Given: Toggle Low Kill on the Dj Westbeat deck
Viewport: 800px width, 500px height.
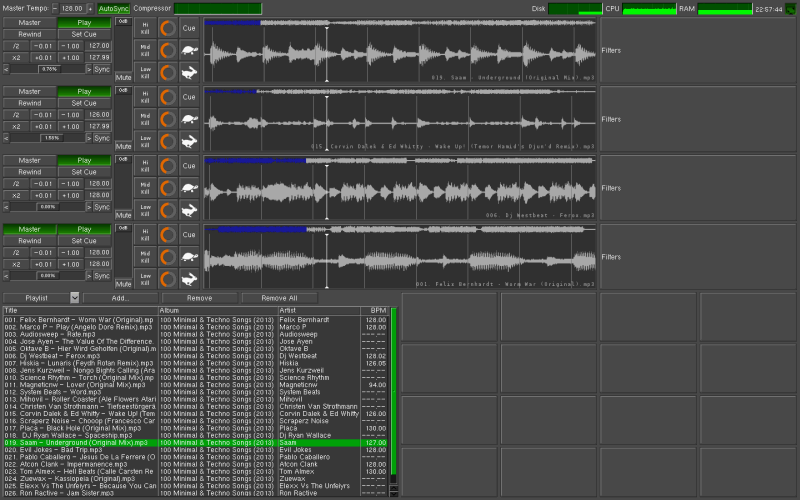Looking at the screenshot, I should 145,210.
